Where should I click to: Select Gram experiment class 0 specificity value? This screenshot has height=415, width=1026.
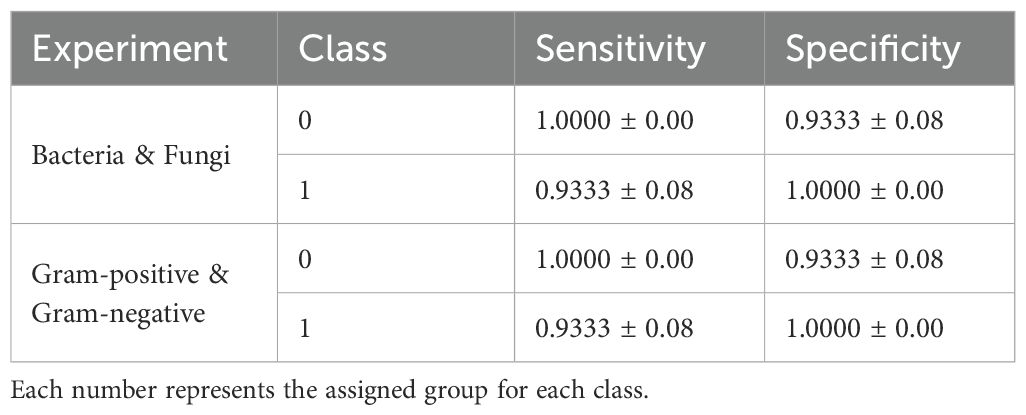coord(864,259)
